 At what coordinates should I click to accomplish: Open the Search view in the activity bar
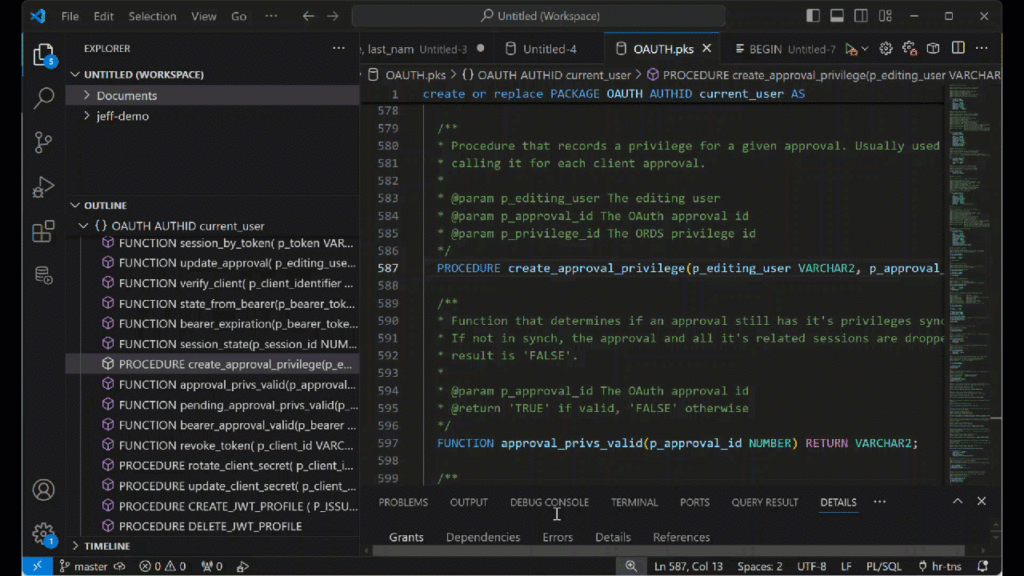(41, 99)
